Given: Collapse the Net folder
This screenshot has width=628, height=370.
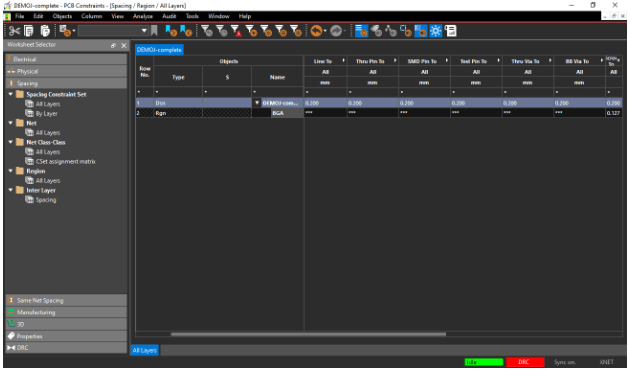Looking at the screenshot, I should point(11,123).
